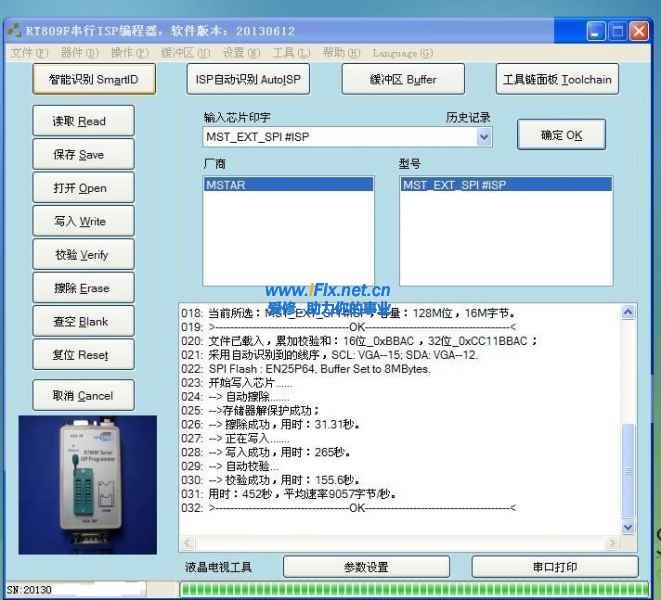Click log line 032 final OK

[x=349, y=508]
